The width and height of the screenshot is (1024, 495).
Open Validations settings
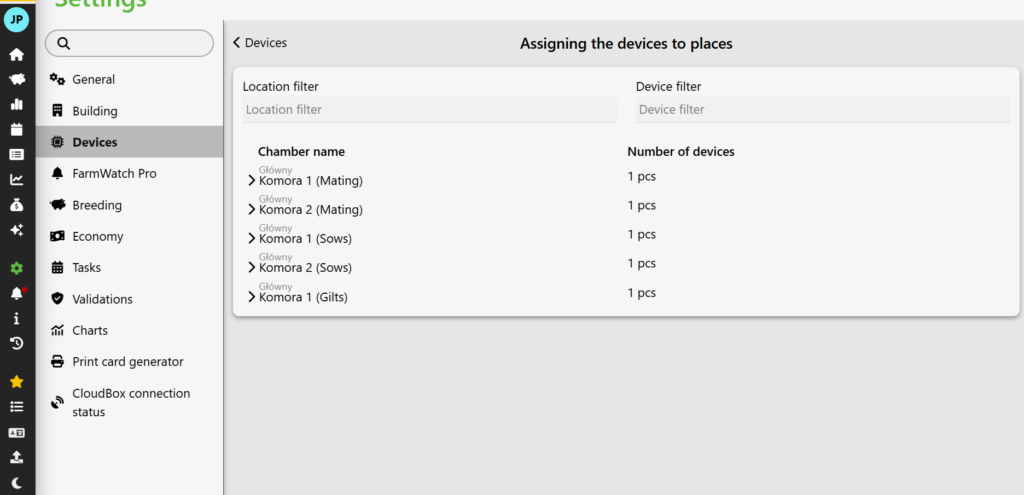(129, 298)
